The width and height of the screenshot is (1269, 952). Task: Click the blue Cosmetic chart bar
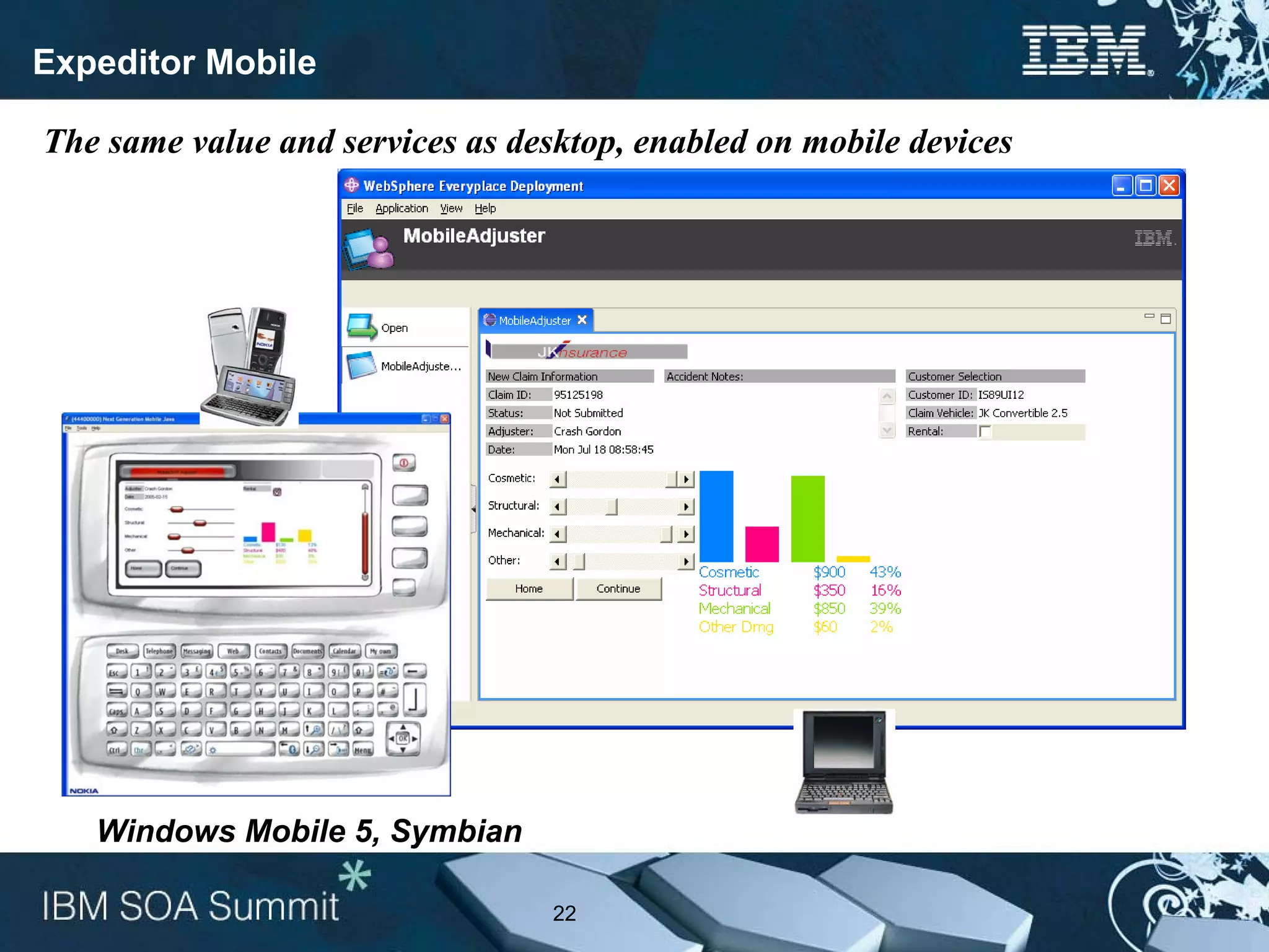tap(716, 517)
